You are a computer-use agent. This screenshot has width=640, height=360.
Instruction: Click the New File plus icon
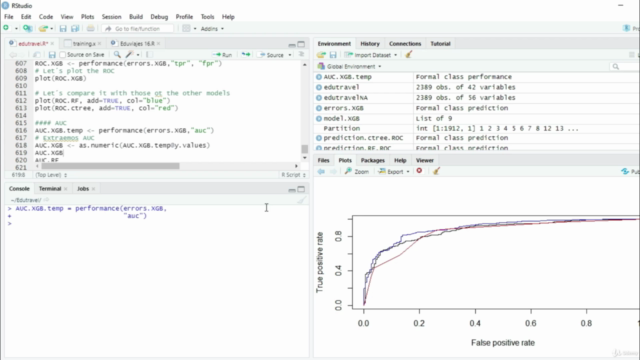(x=6, y=28)
